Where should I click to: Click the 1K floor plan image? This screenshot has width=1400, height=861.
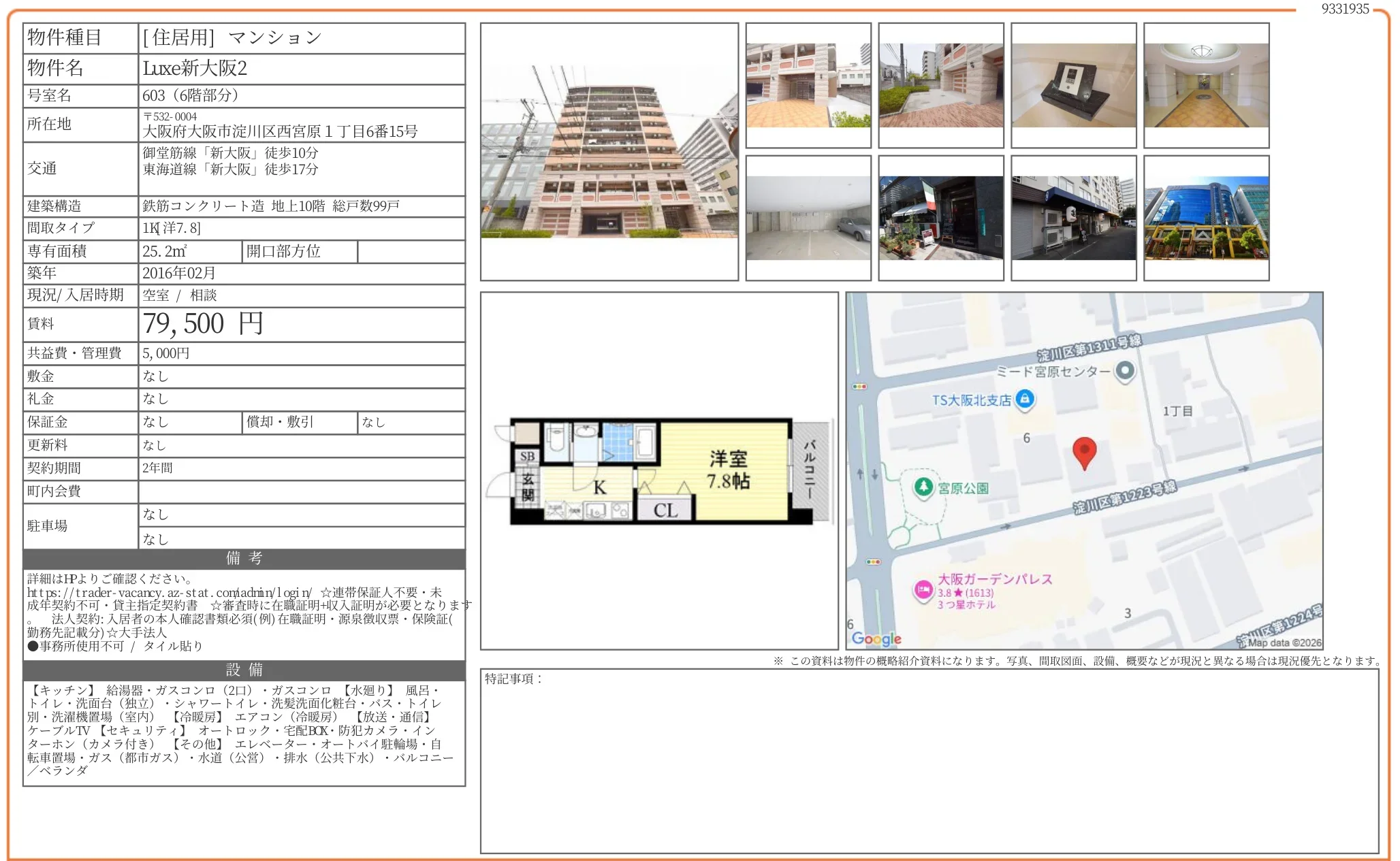[x=658, y=471]
